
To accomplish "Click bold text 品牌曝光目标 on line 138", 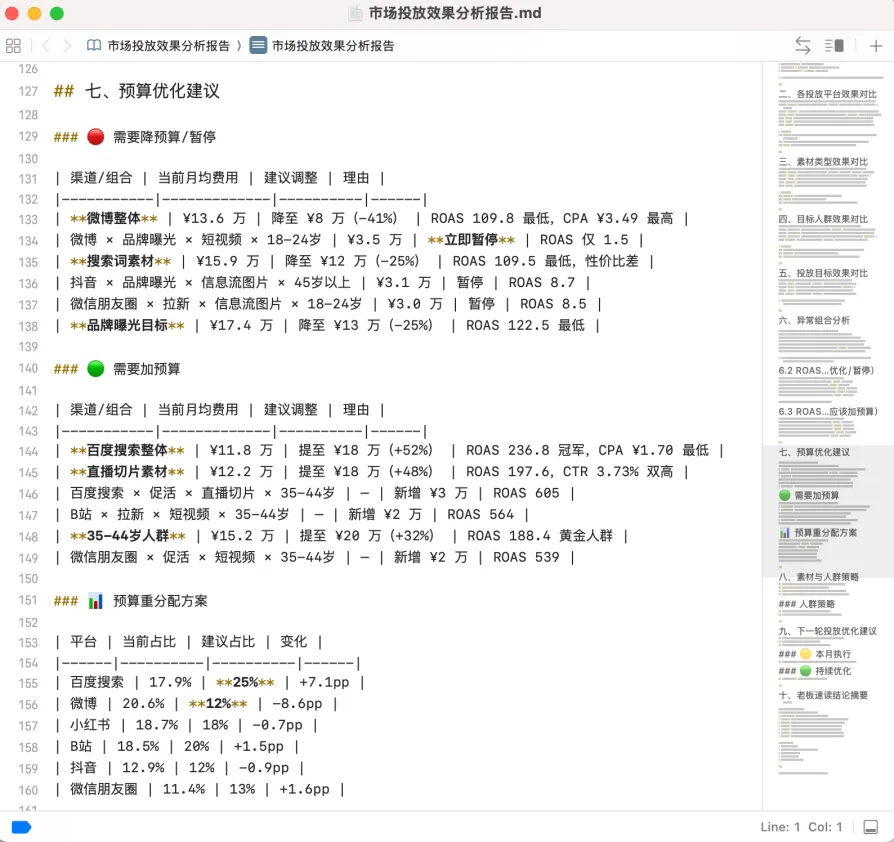I will (x=127, y=325).
